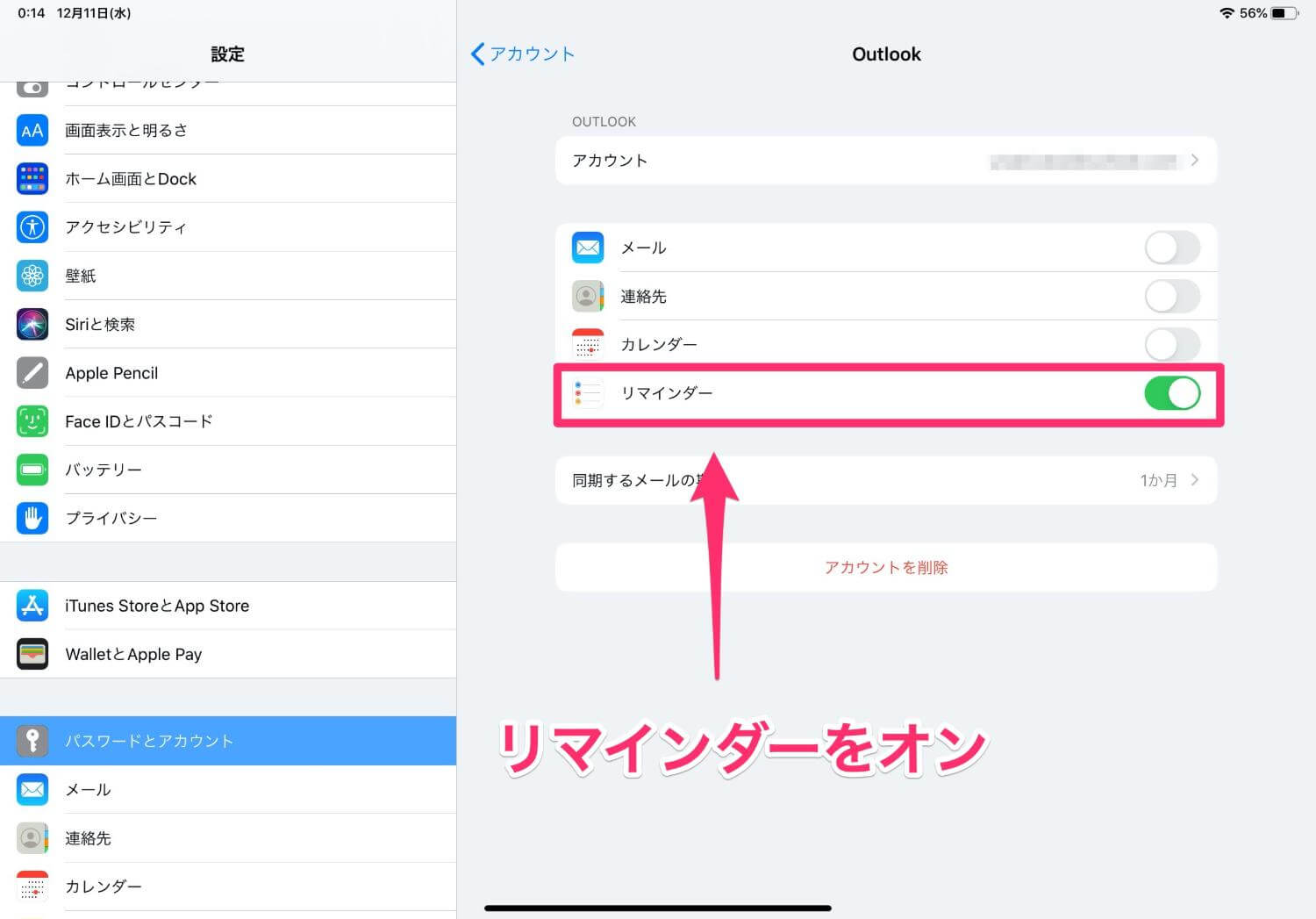Open mail sync period 1か月 chevron
Screen dimensions: 1316x919
[x=1194, y=480]
